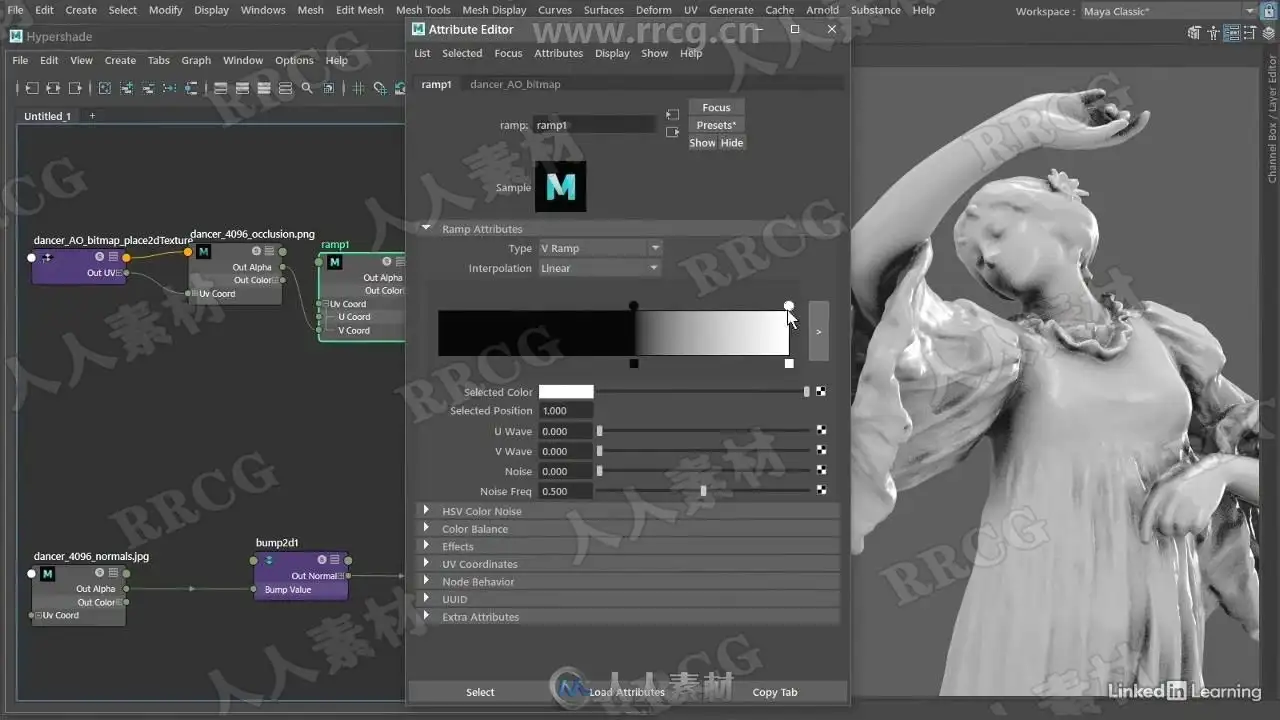Click the go to output connection icon
This screenshot has width=1280, height=720.
(x=672, y=132)
